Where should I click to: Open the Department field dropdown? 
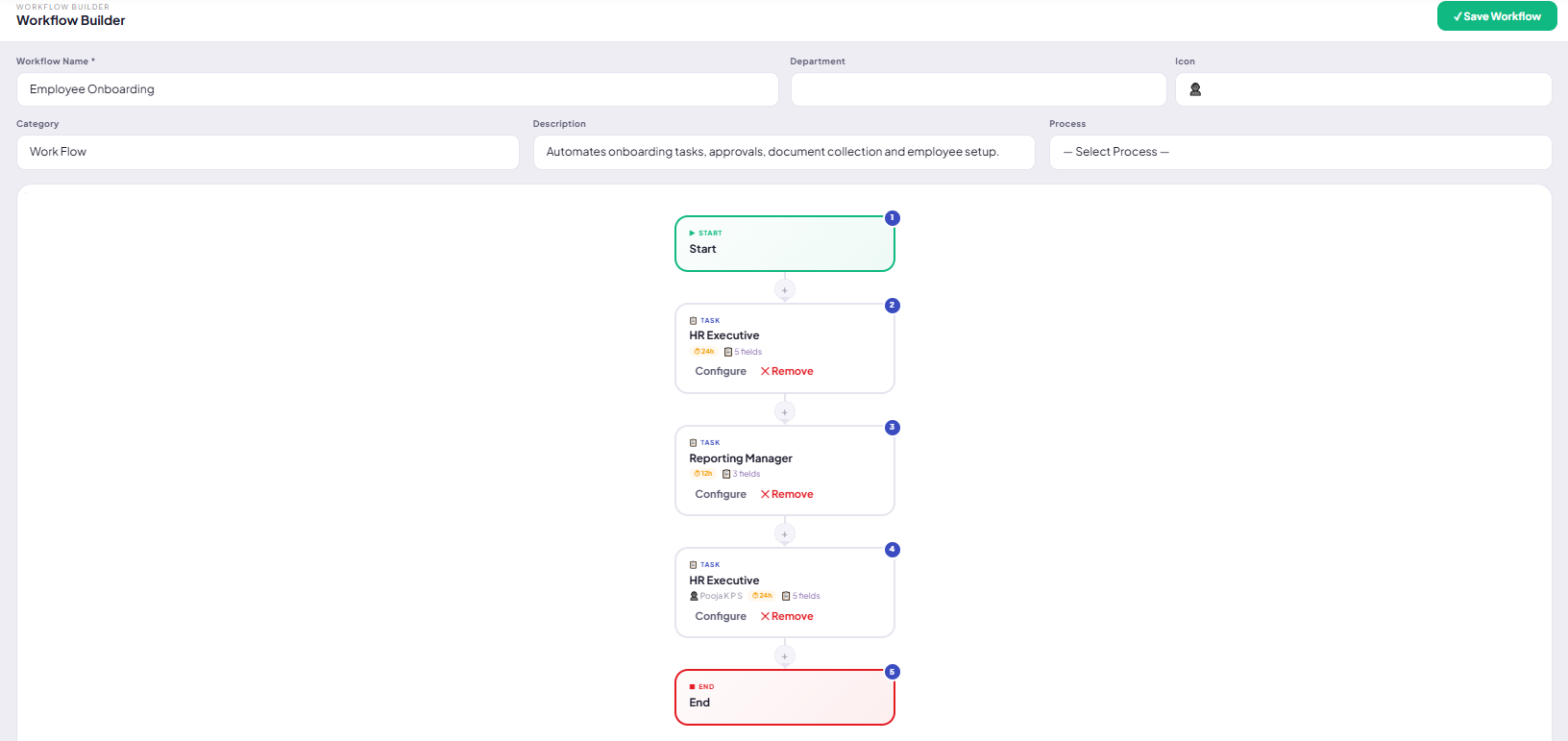pyautogui.click(x=978, y=89)
